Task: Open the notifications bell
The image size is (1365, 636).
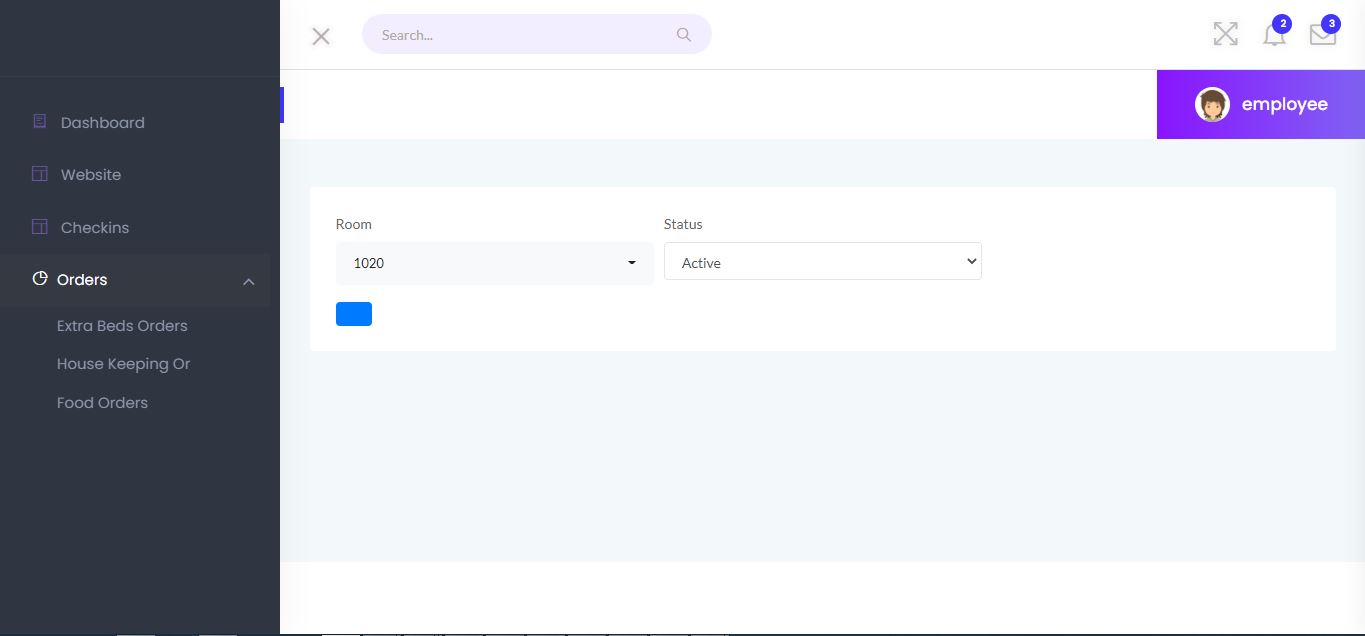Action: point(1274,34)
